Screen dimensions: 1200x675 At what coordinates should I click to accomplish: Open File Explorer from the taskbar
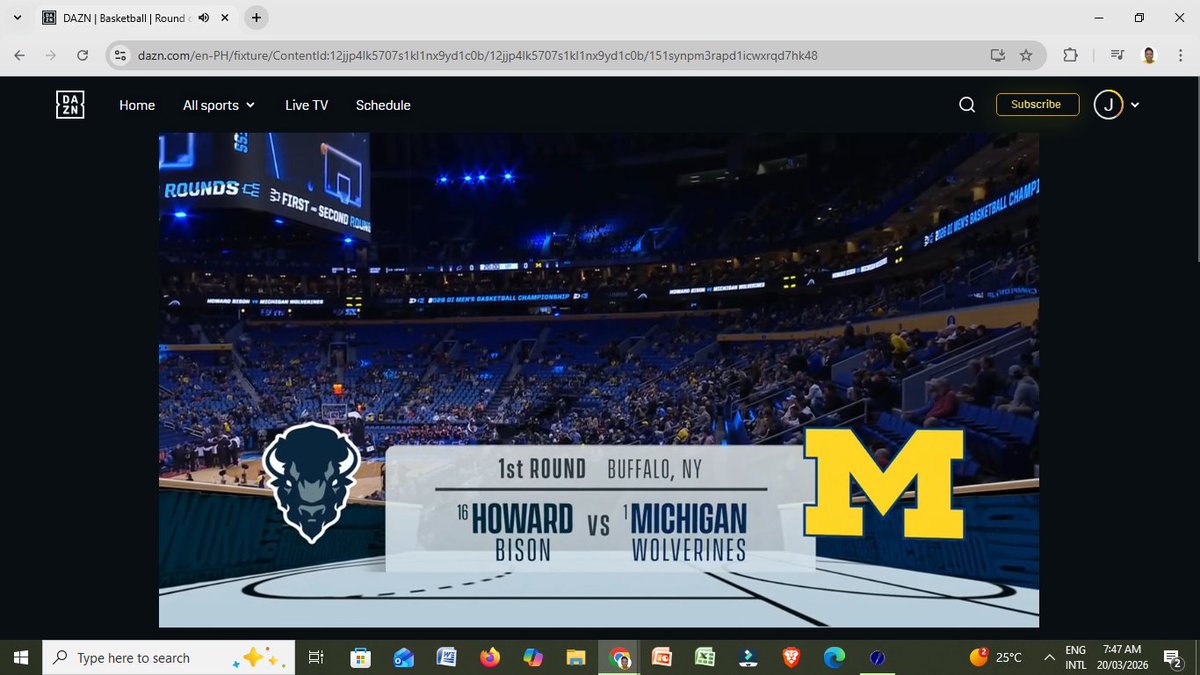575,657
